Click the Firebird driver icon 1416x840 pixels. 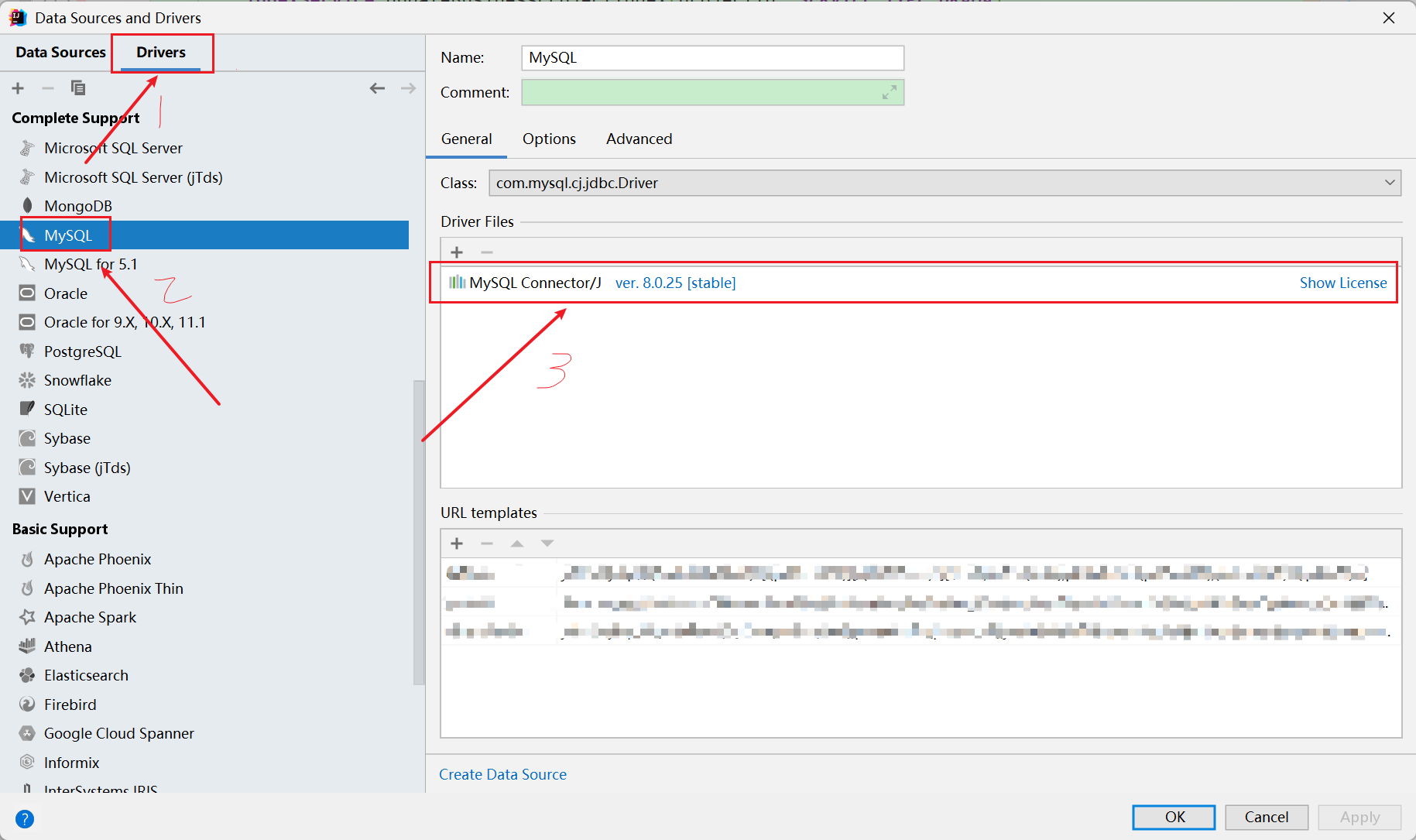(x=27, y=705)
